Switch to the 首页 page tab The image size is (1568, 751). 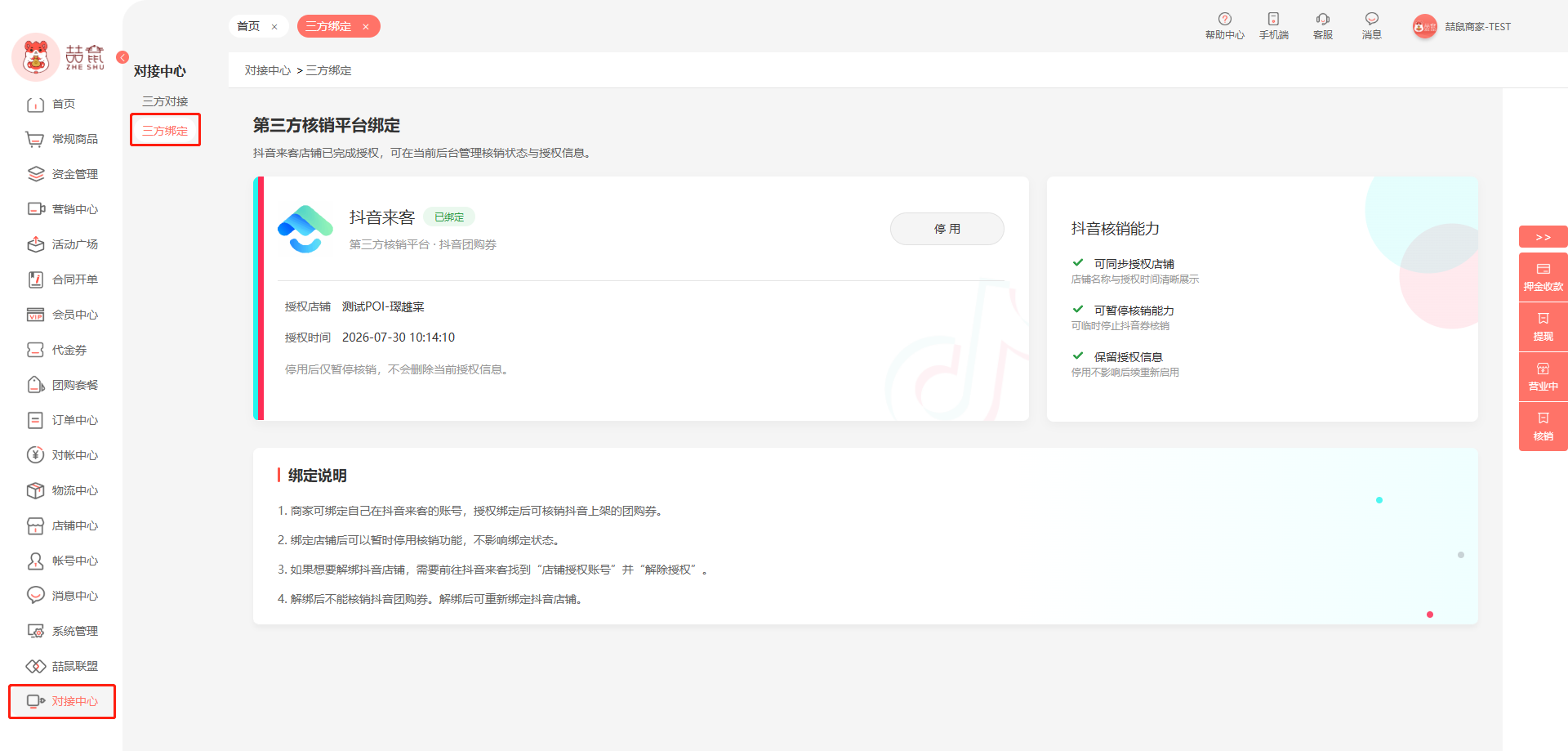[248, 26]
